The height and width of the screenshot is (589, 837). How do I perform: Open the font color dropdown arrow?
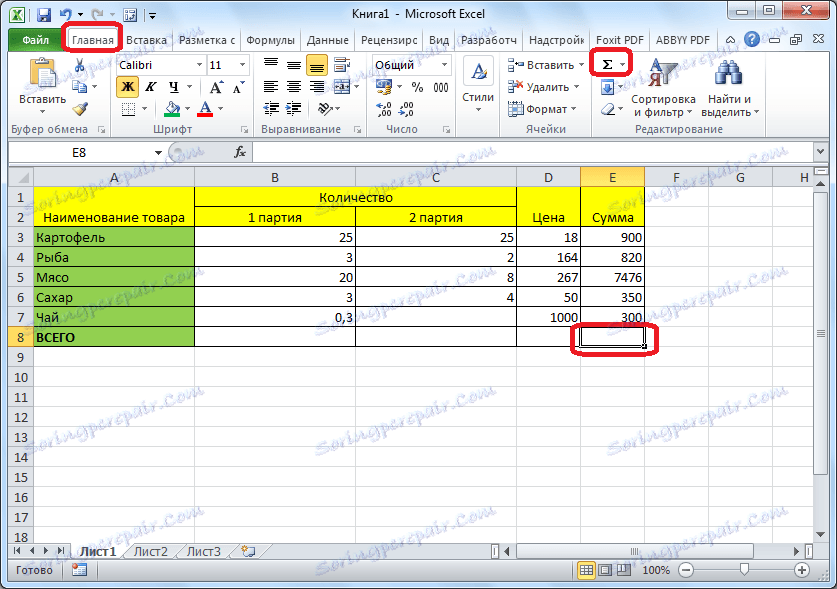[220, 107]
